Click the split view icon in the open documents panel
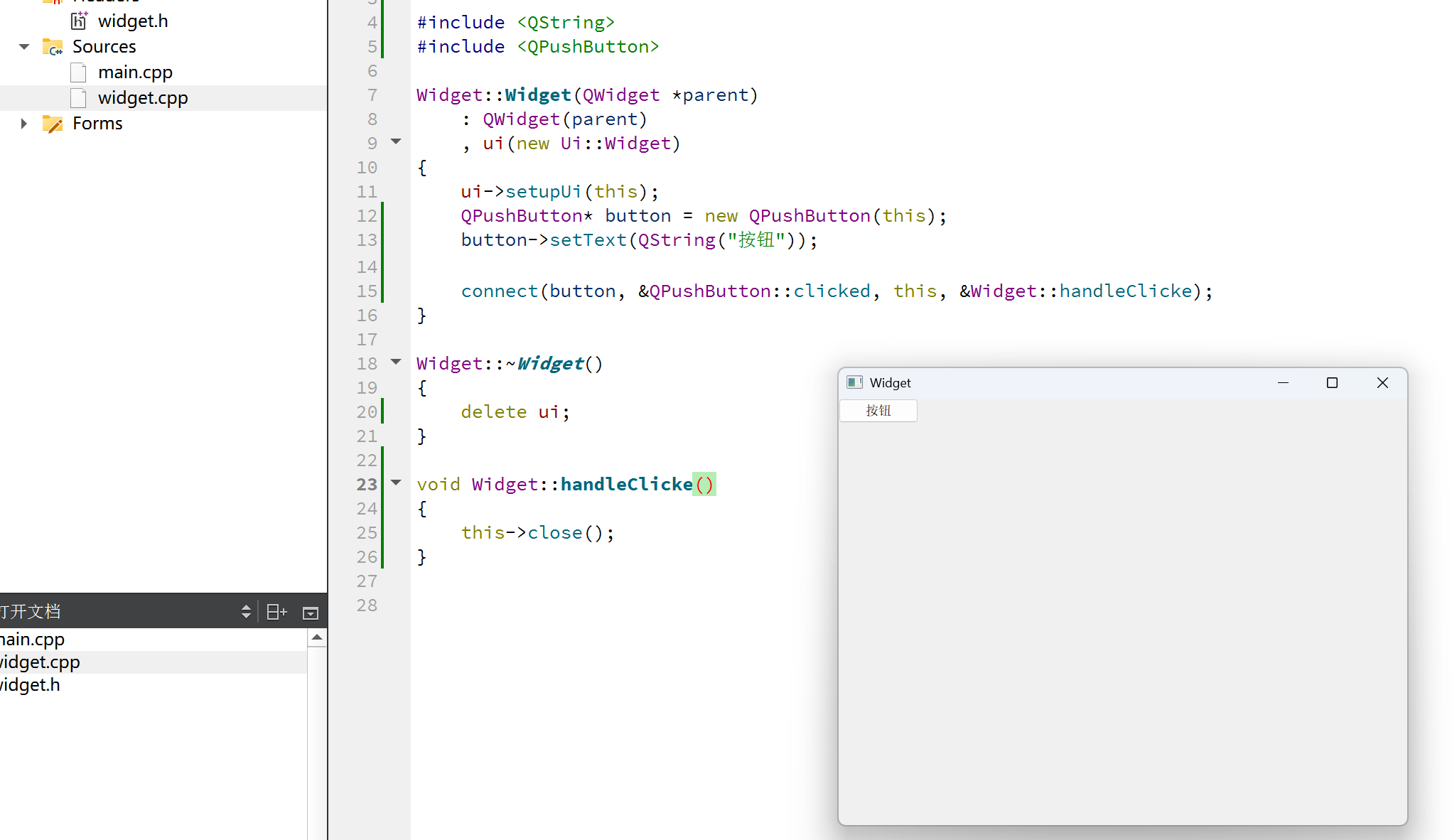The image size is (1452, 840). tap(276, 612)
